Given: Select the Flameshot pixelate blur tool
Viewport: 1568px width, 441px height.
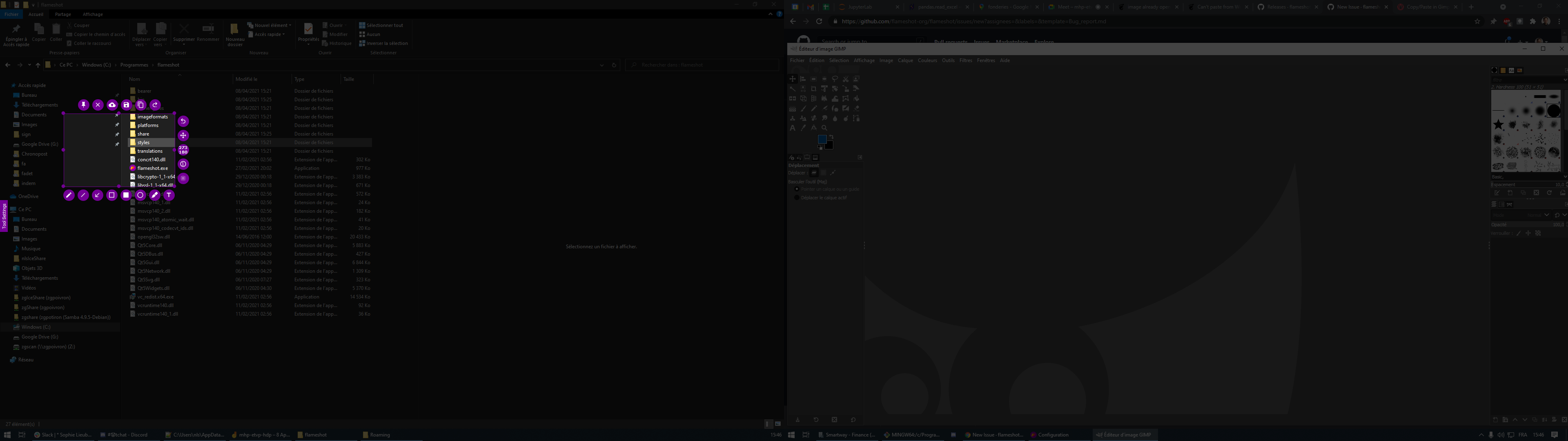Looking at the screenshot, I should (x=183, y=178).
